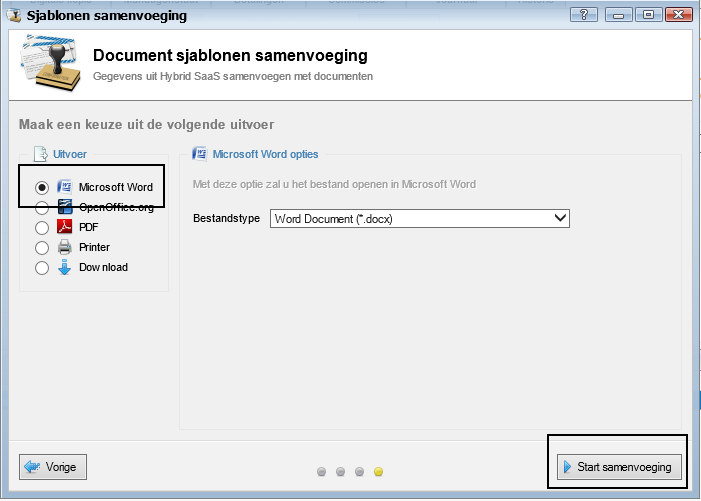Click the Uitvoer document icon

(x=40, y=154)
